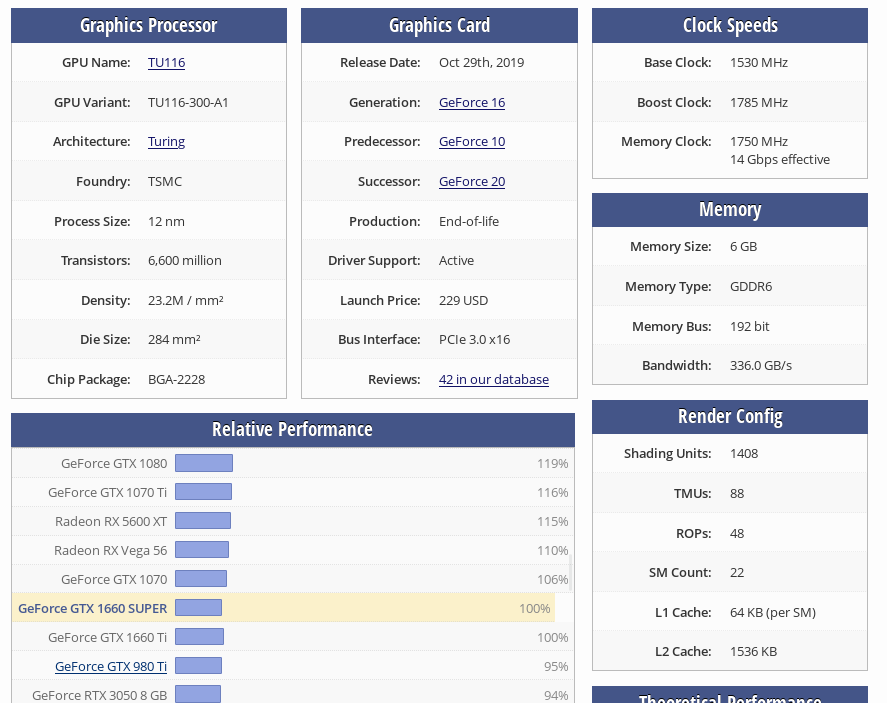
Task: Select the 1785 MHz boost clock value
Action: (759, 102)
